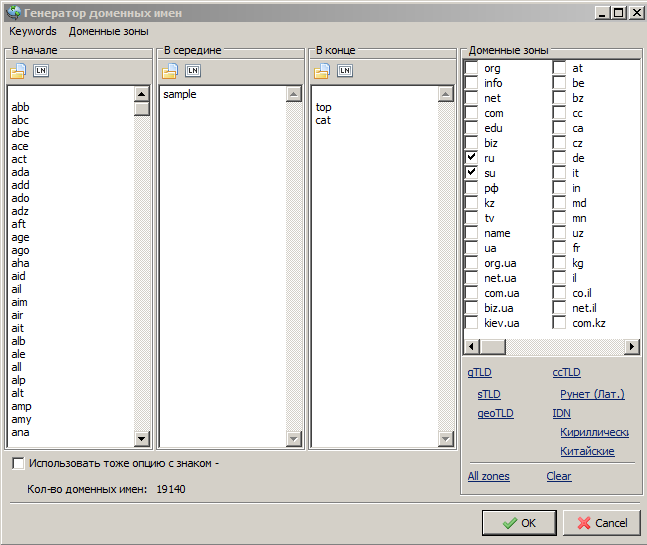
Task: Click All zones link
Action: (489, 476)
